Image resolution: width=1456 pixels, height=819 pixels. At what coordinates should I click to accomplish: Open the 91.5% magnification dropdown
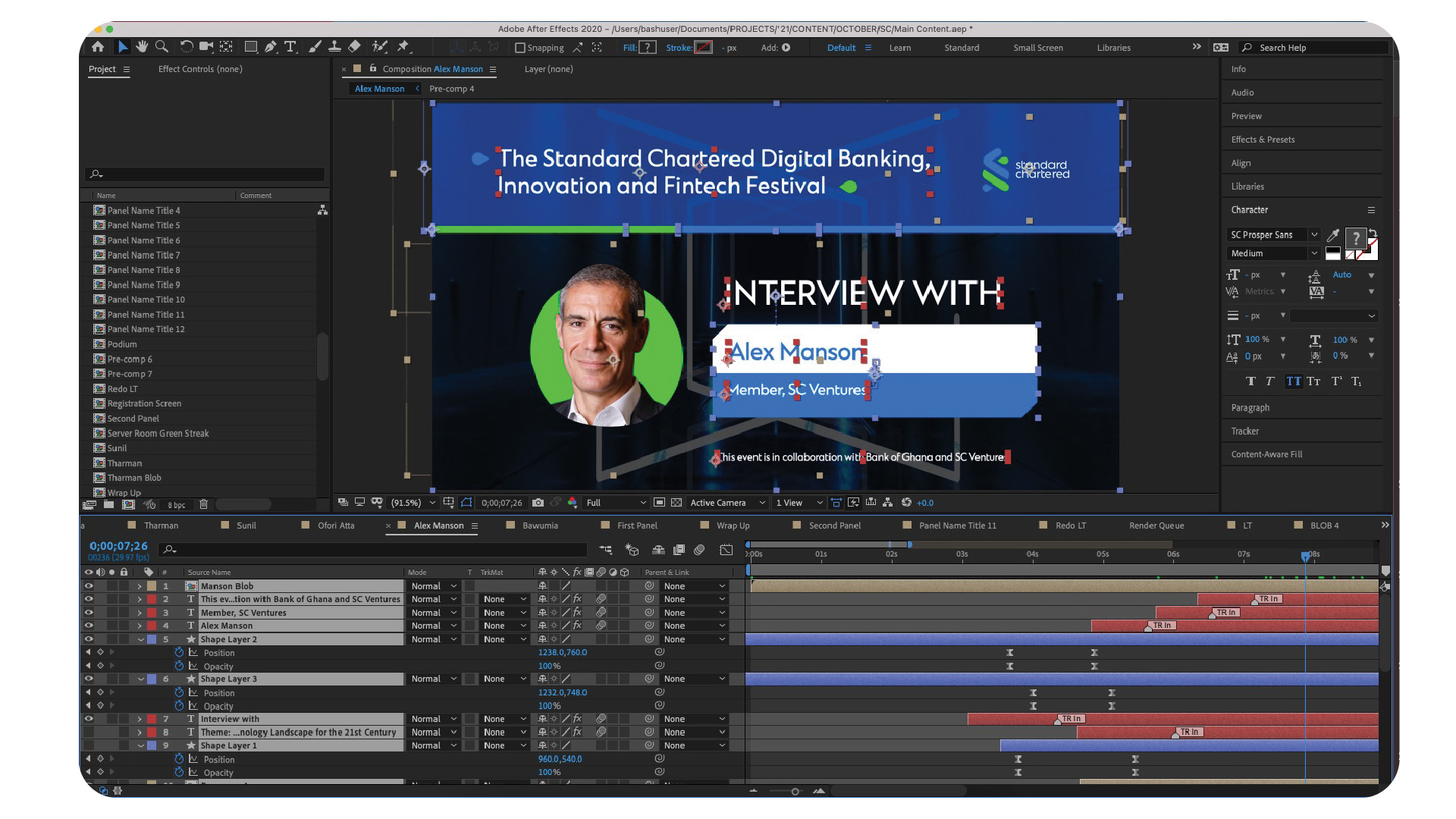(413, 503)
